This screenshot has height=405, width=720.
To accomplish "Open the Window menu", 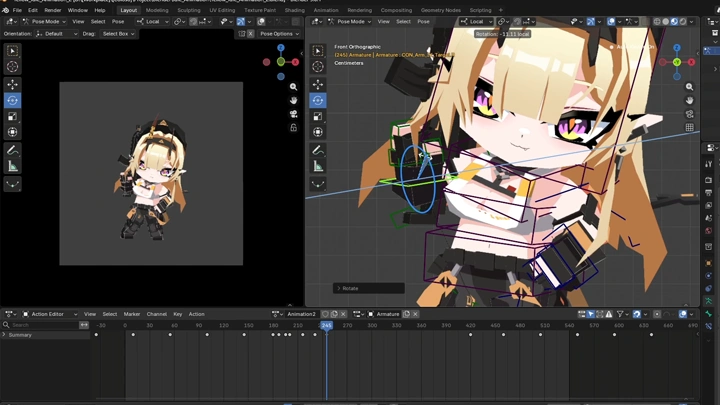I will (x=78, y=10).
